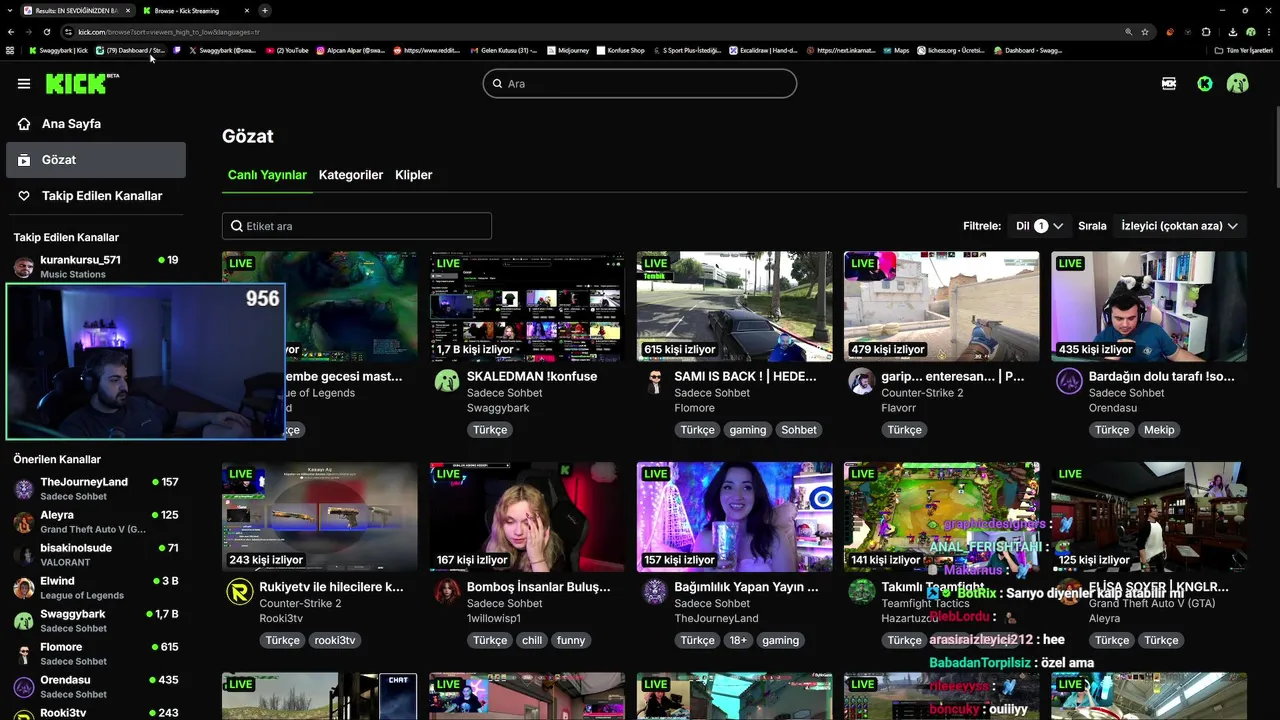The width and height of the screenshot is (1280, 720).
Task: Open the browser extensions puzzle icon
Action: (1206, 32)
